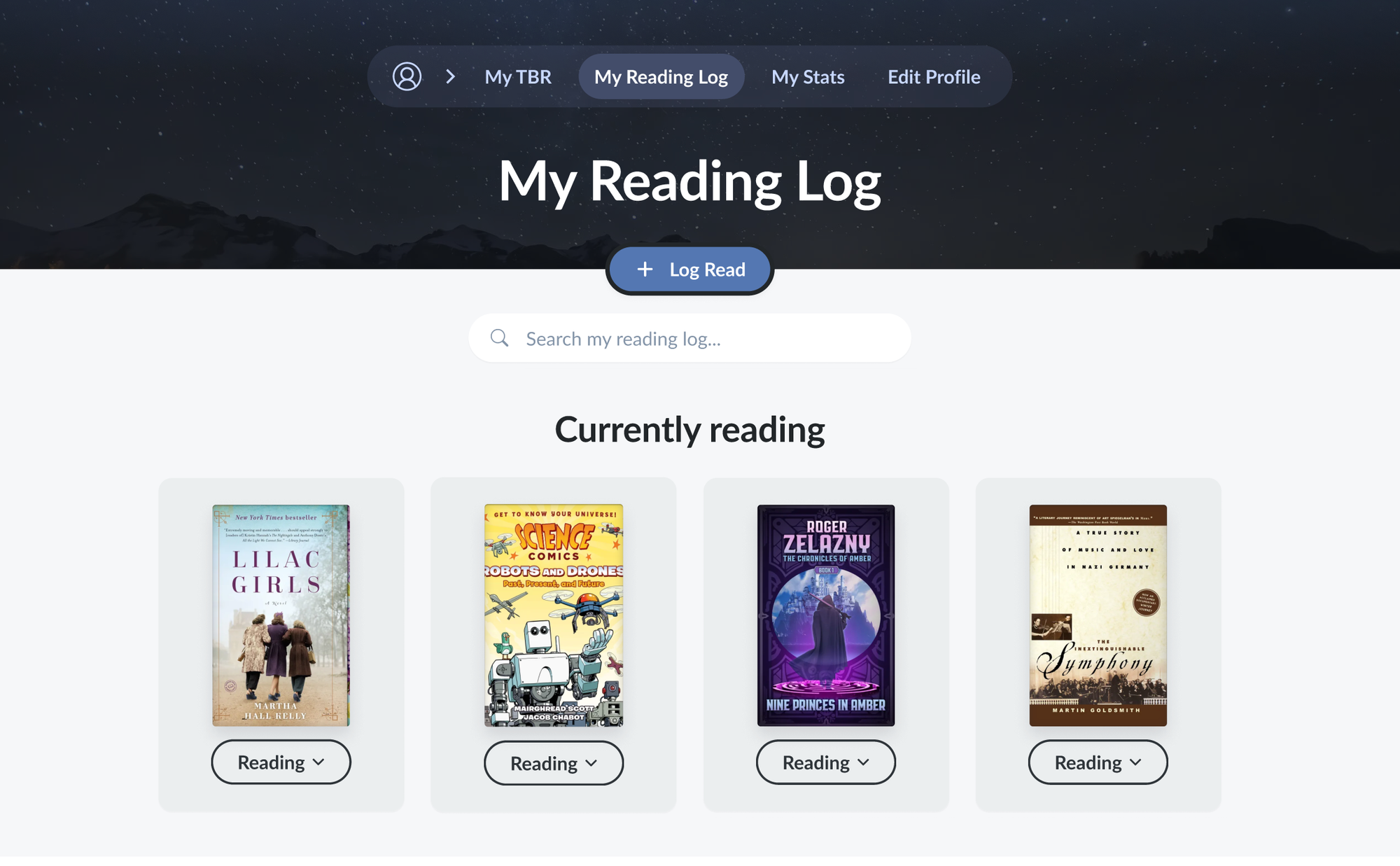Image resolution: width=1400 pixels, height=866 pixels.
Task: Open the Edit Profile tab
Action: (934, 76)
